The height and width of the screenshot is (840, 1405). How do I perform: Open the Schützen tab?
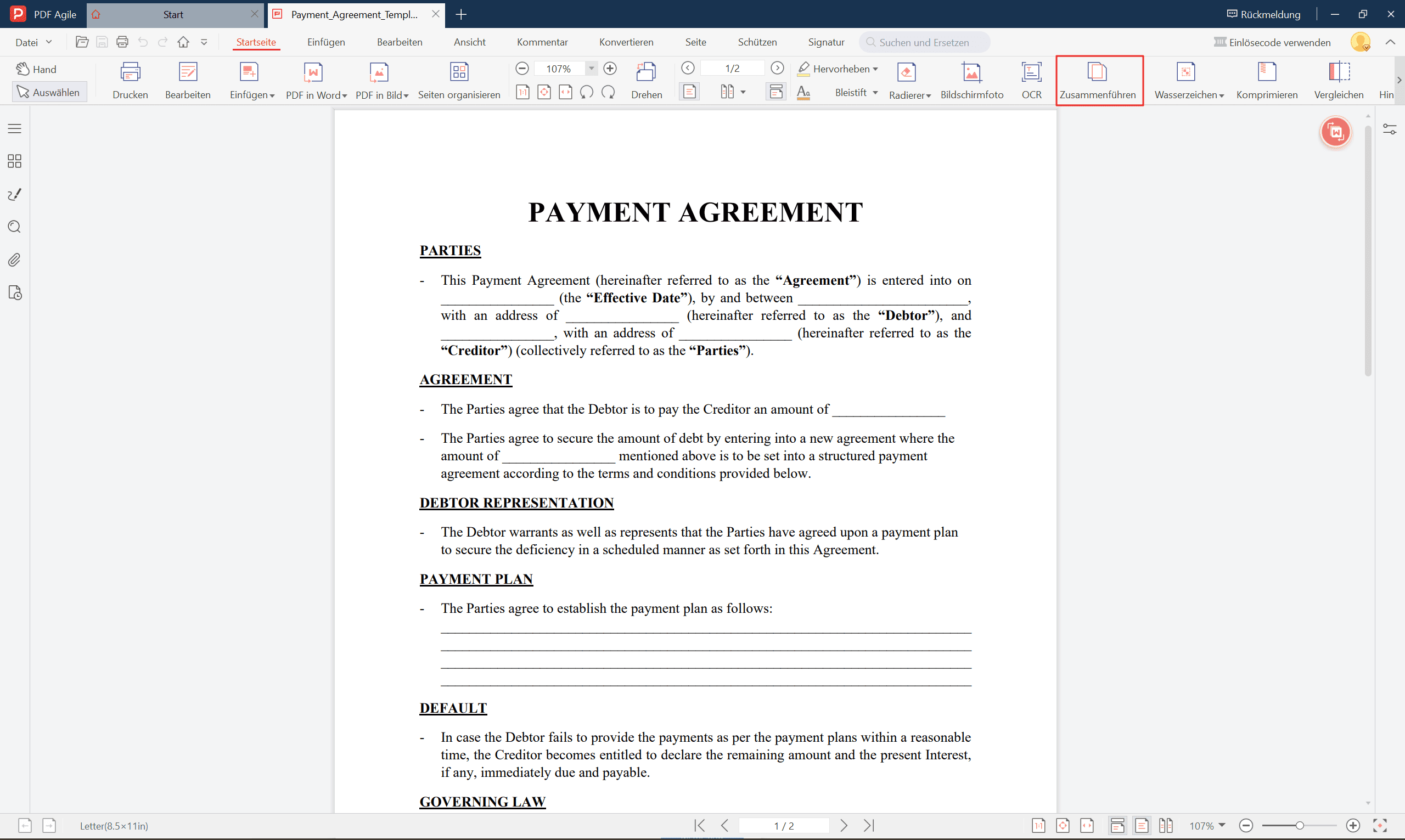pos(757,42)
